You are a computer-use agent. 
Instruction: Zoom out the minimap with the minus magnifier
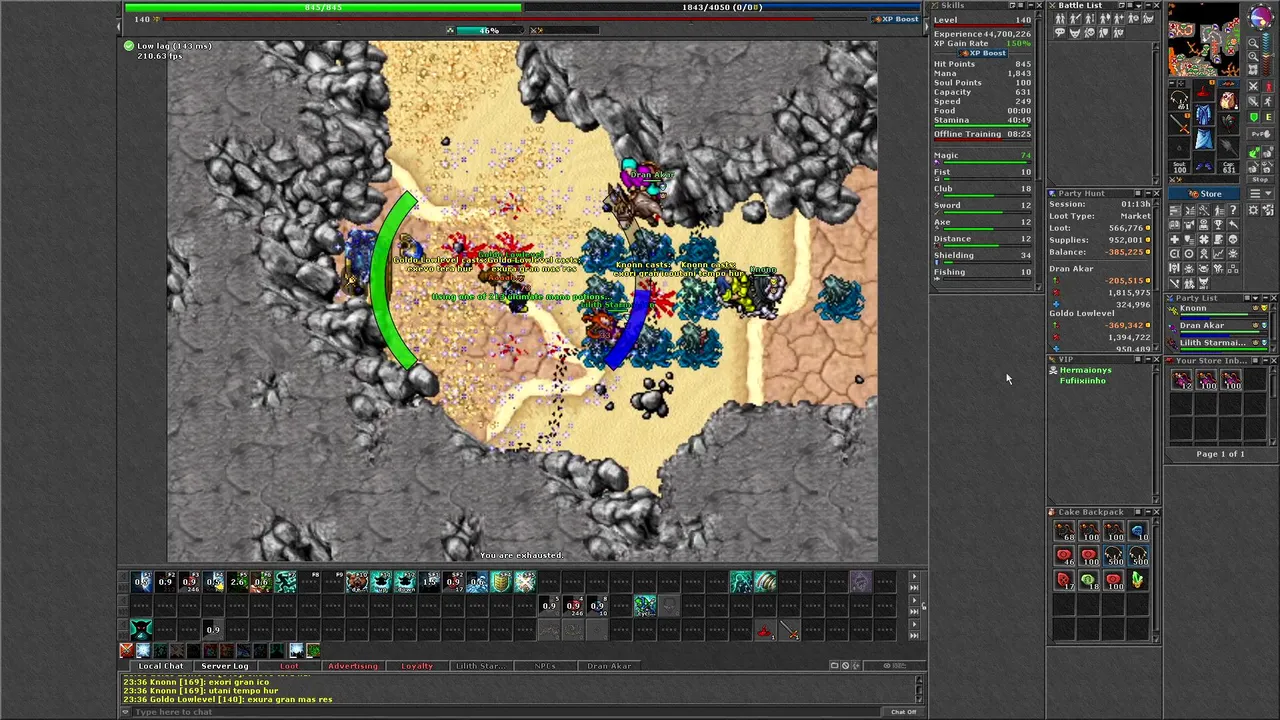point(1253,43)
